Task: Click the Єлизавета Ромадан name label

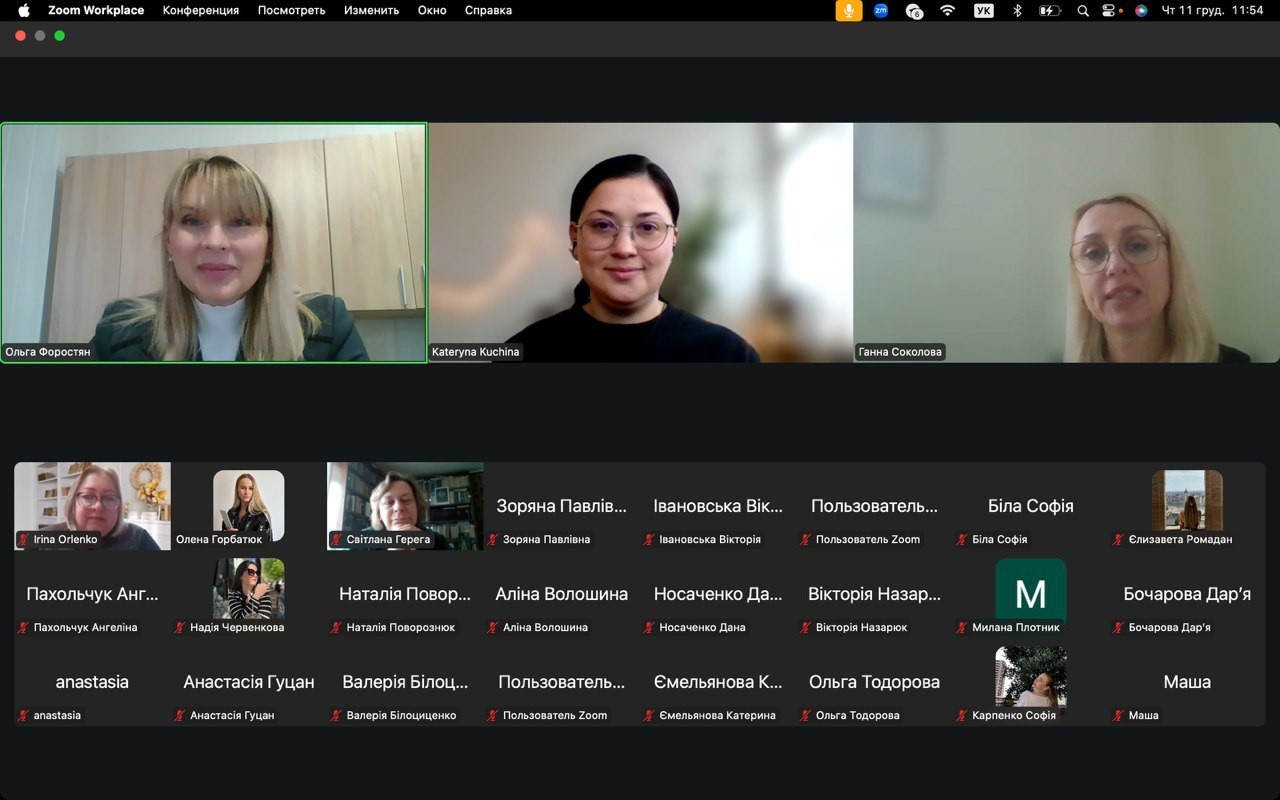Action: [1180, 540]
